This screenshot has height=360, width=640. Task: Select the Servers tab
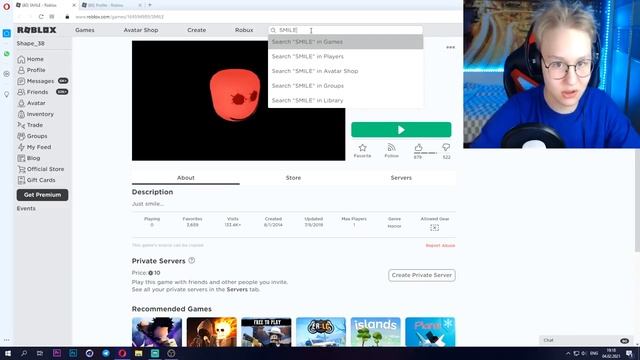point(401,178)
